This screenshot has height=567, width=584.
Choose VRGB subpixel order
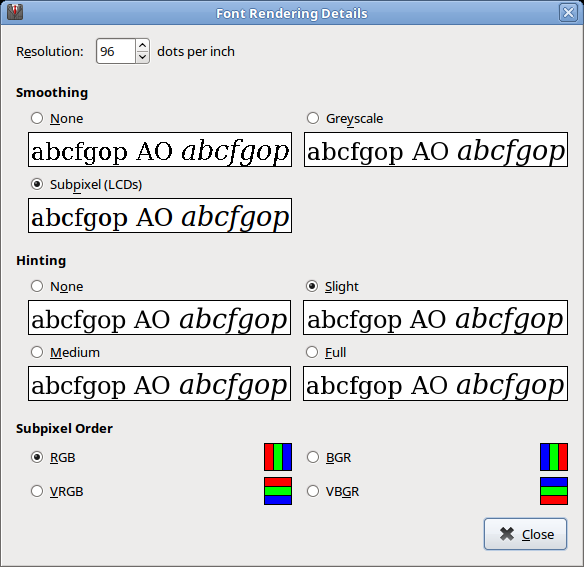(x=37, y=491)
